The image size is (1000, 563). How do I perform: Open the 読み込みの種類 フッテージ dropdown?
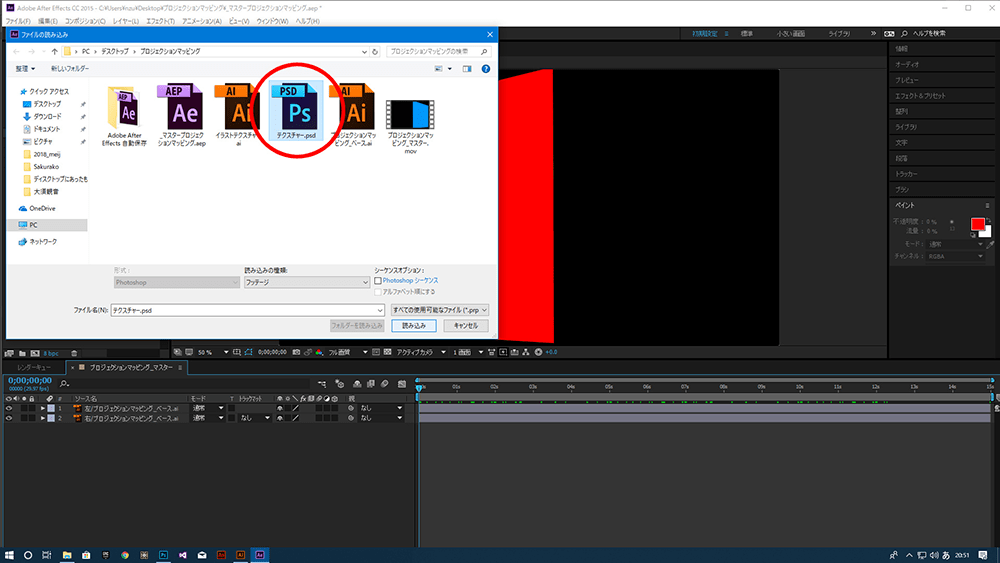tap(307, 282)
